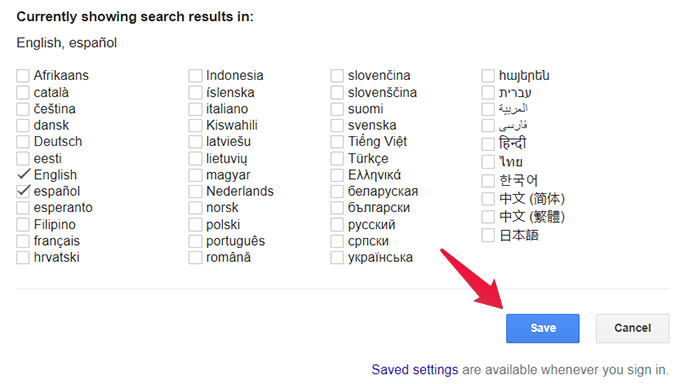Check the Tiếng Việt checkbox
This screenshot has width=680, height=384.
click(x=337, y=142)
